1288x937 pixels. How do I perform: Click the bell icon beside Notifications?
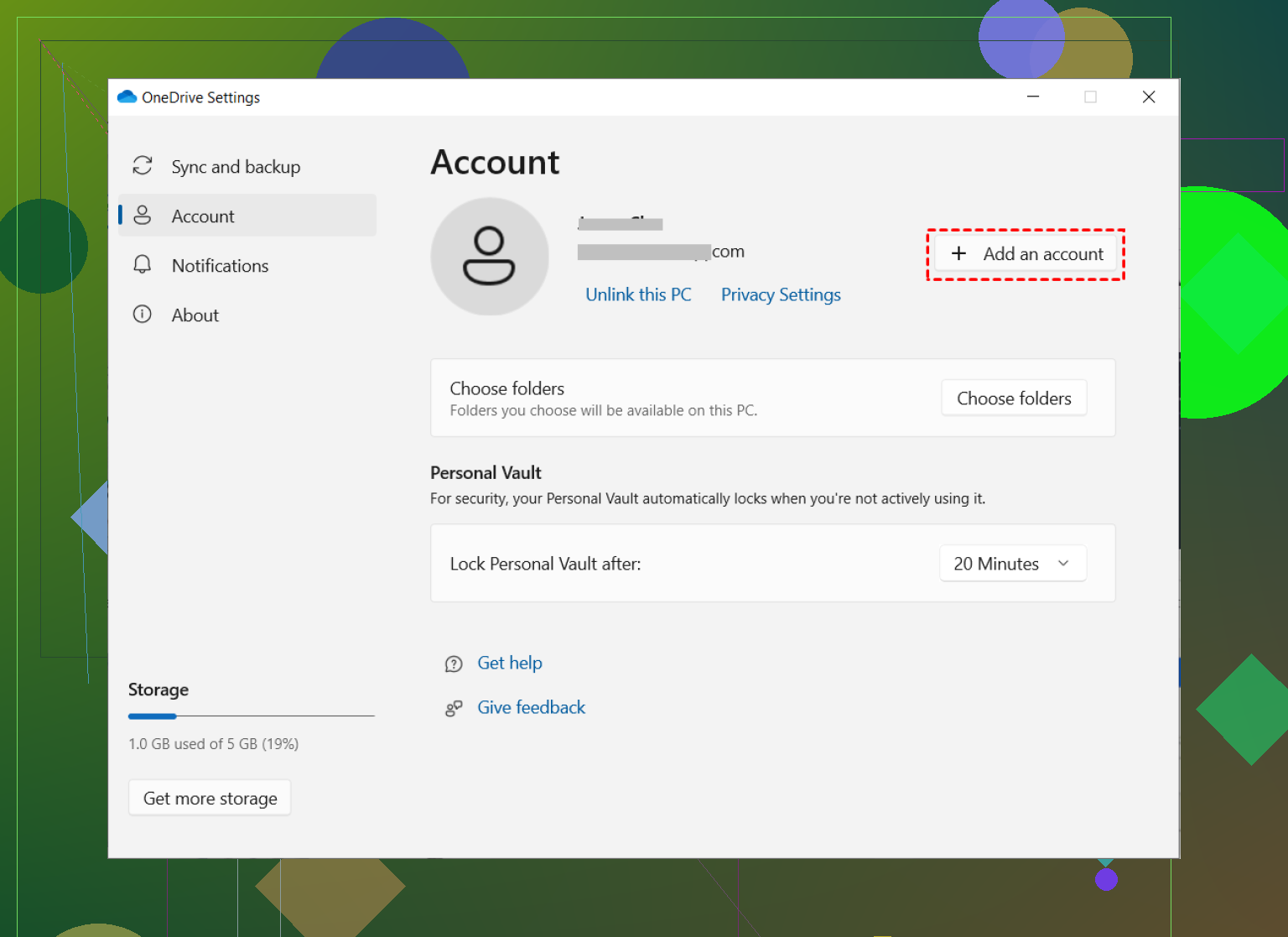click(143, 265)
